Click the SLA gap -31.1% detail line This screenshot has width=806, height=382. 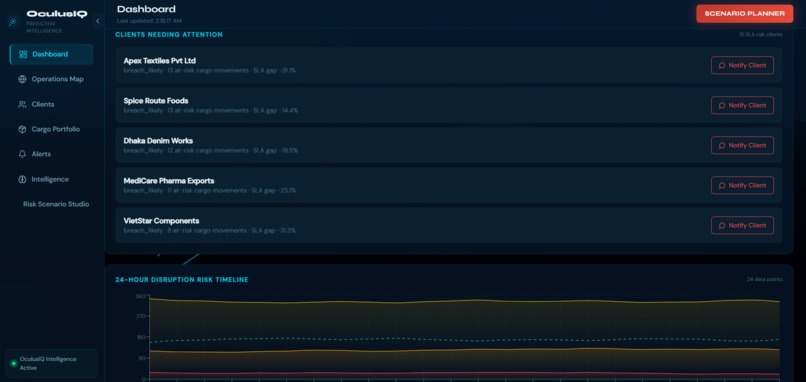[x=210, y=70]
